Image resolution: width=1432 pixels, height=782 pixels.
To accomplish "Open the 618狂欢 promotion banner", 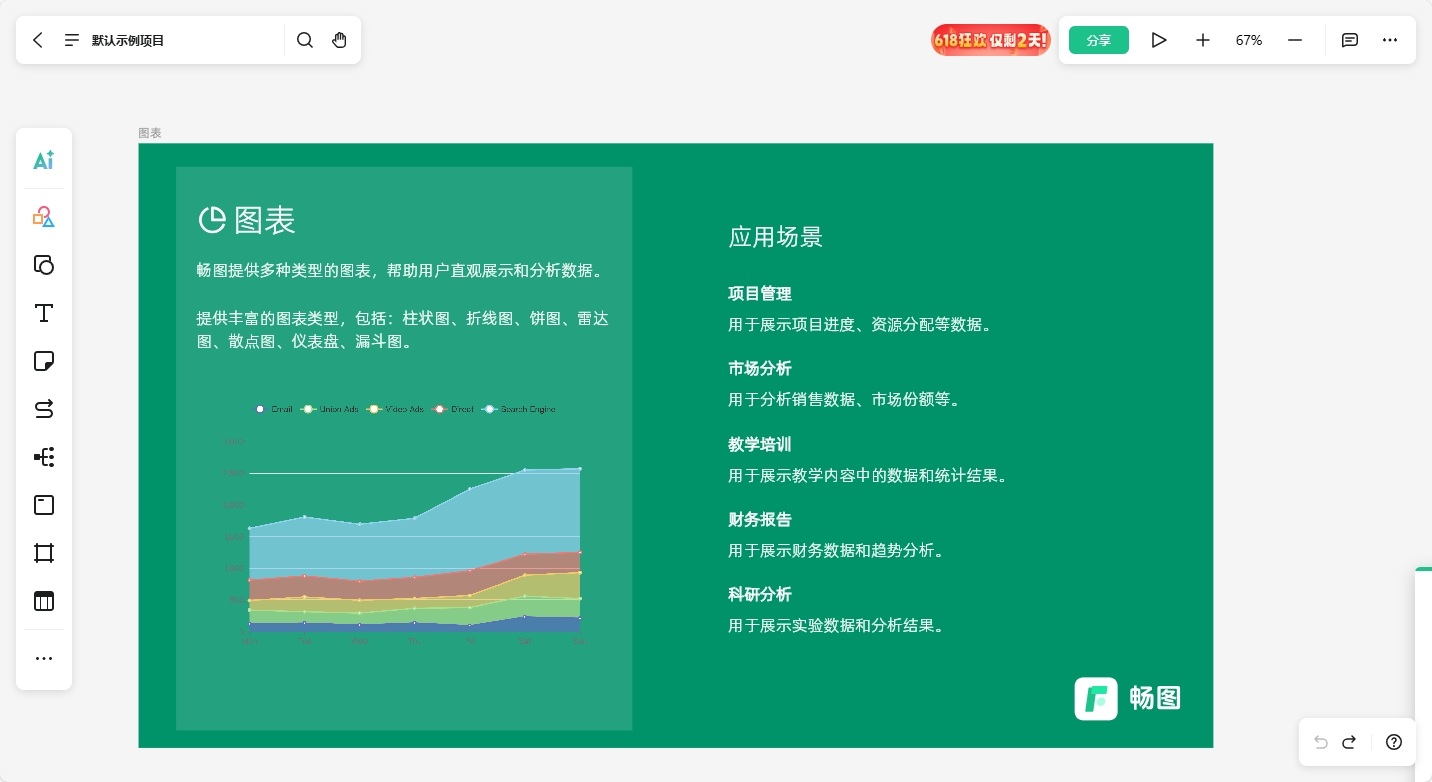I will (991, 40).
